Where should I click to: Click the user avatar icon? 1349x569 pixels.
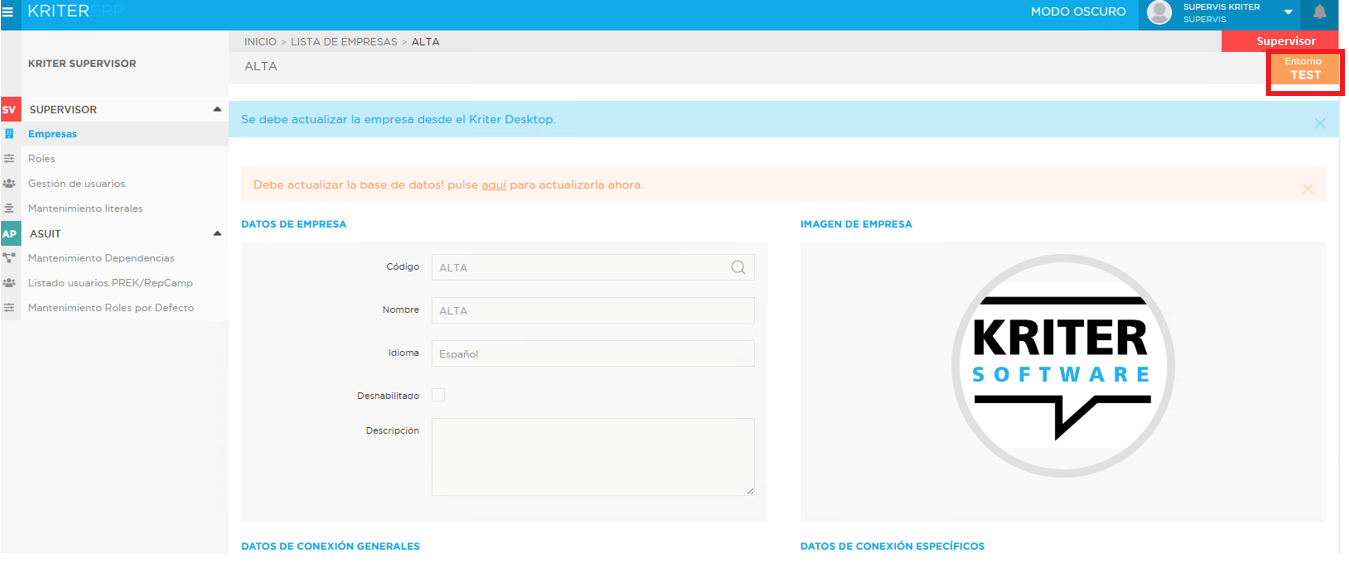[1159, 12]
